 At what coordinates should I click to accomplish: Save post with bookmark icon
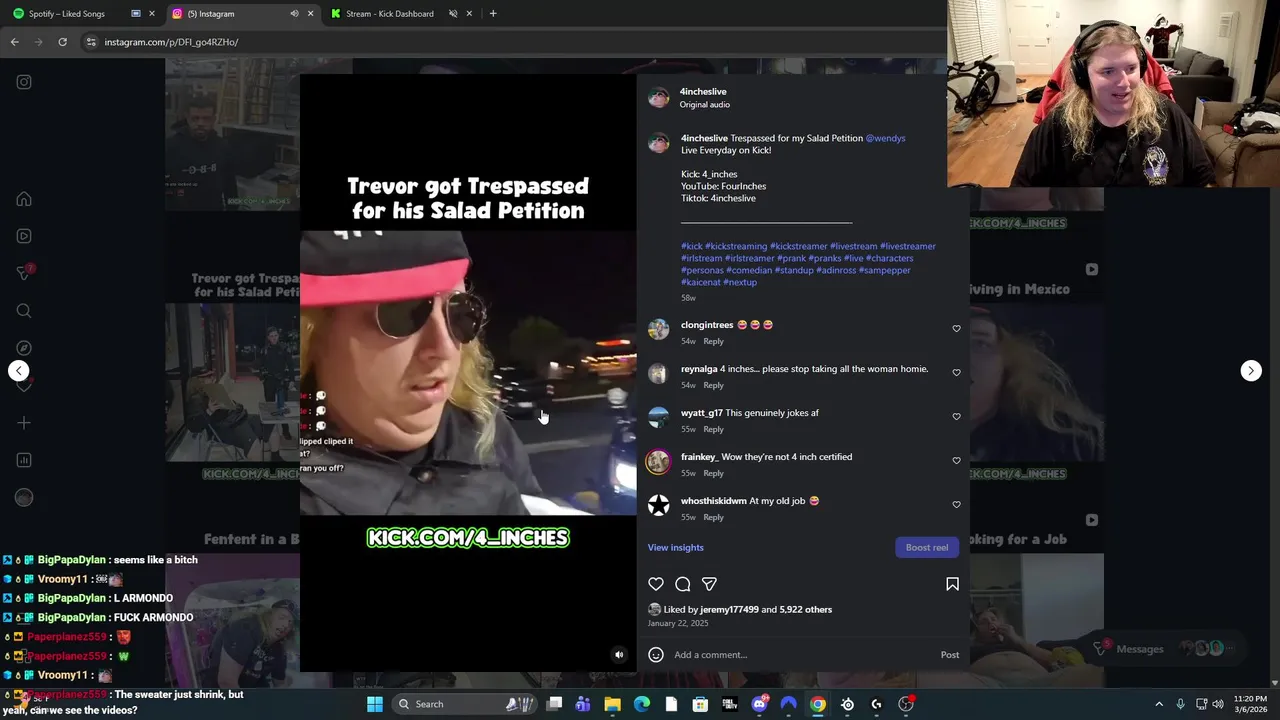click(x=952, y=584)
